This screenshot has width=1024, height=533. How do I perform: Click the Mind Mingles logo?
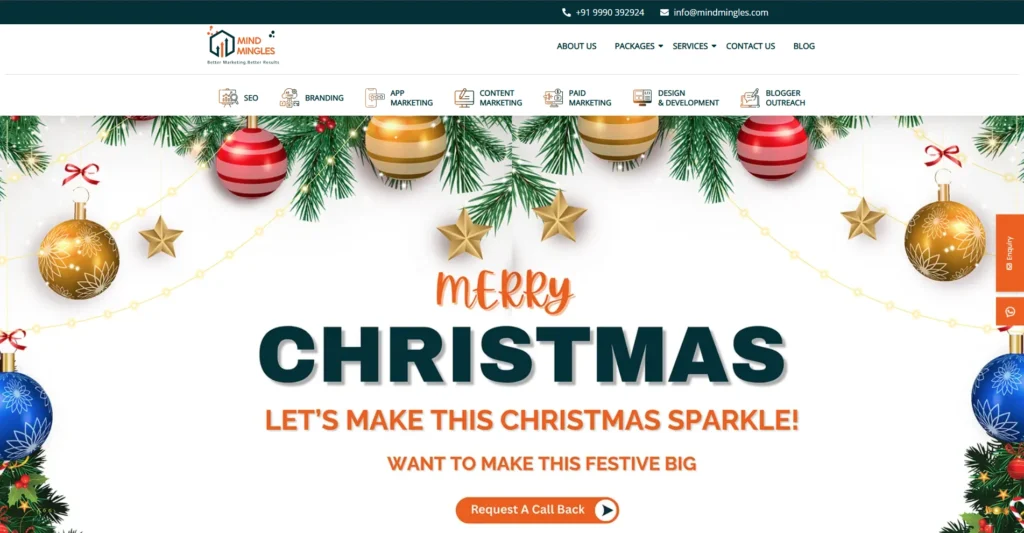(x=243, y=46)
